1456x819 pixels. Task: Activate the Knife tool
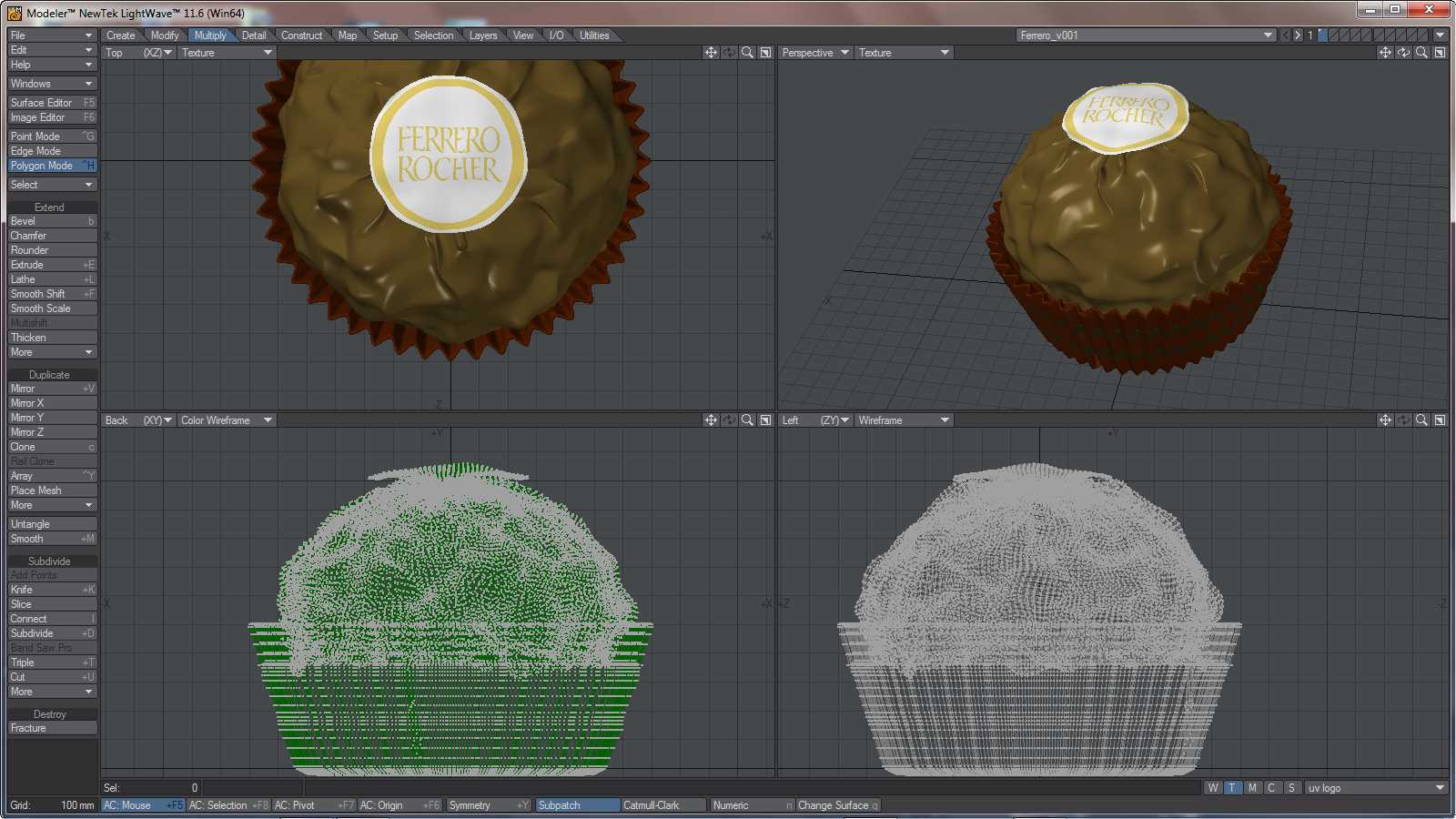(x=52, y=590)
